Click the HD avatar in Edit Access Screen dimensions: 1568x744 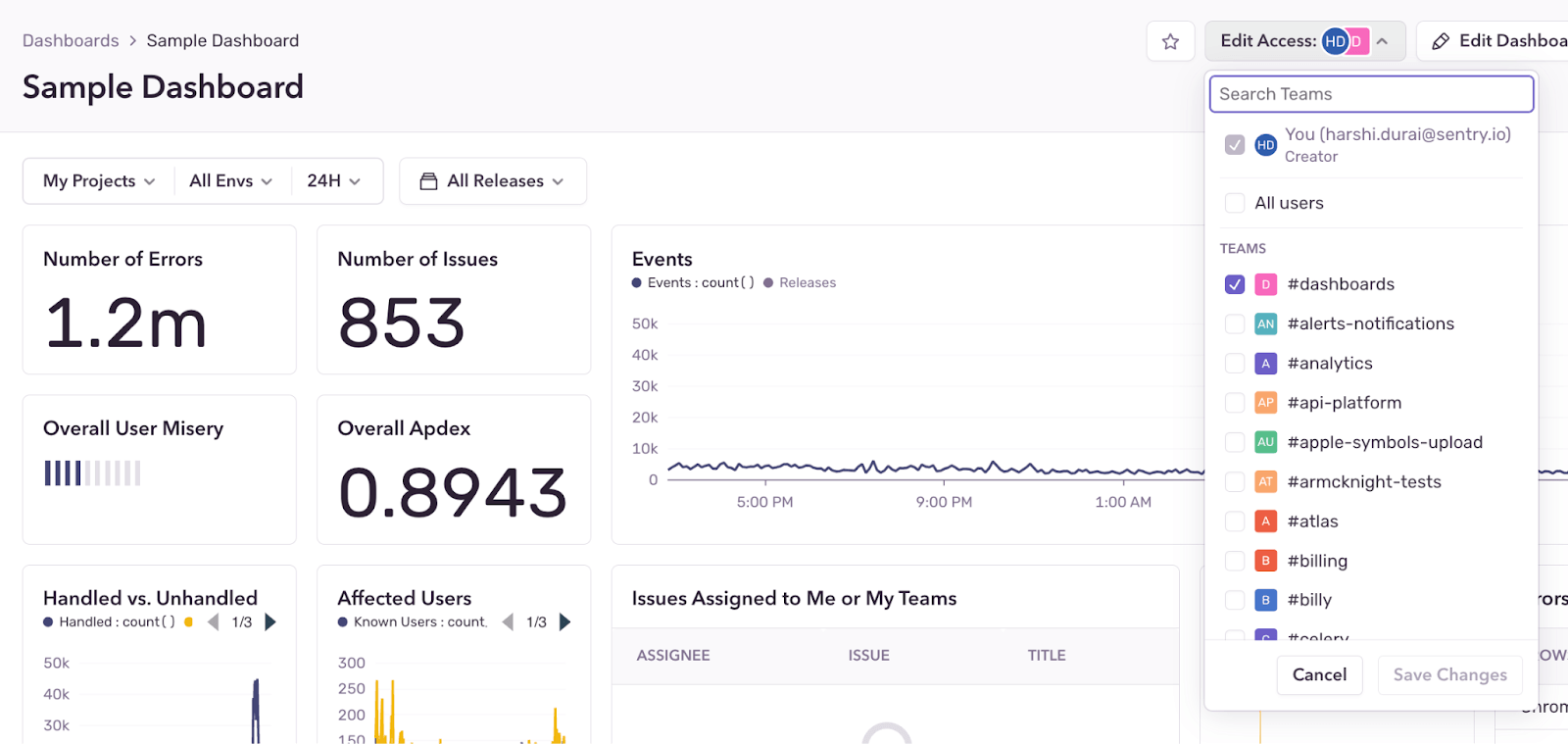tap(1335, 41)
